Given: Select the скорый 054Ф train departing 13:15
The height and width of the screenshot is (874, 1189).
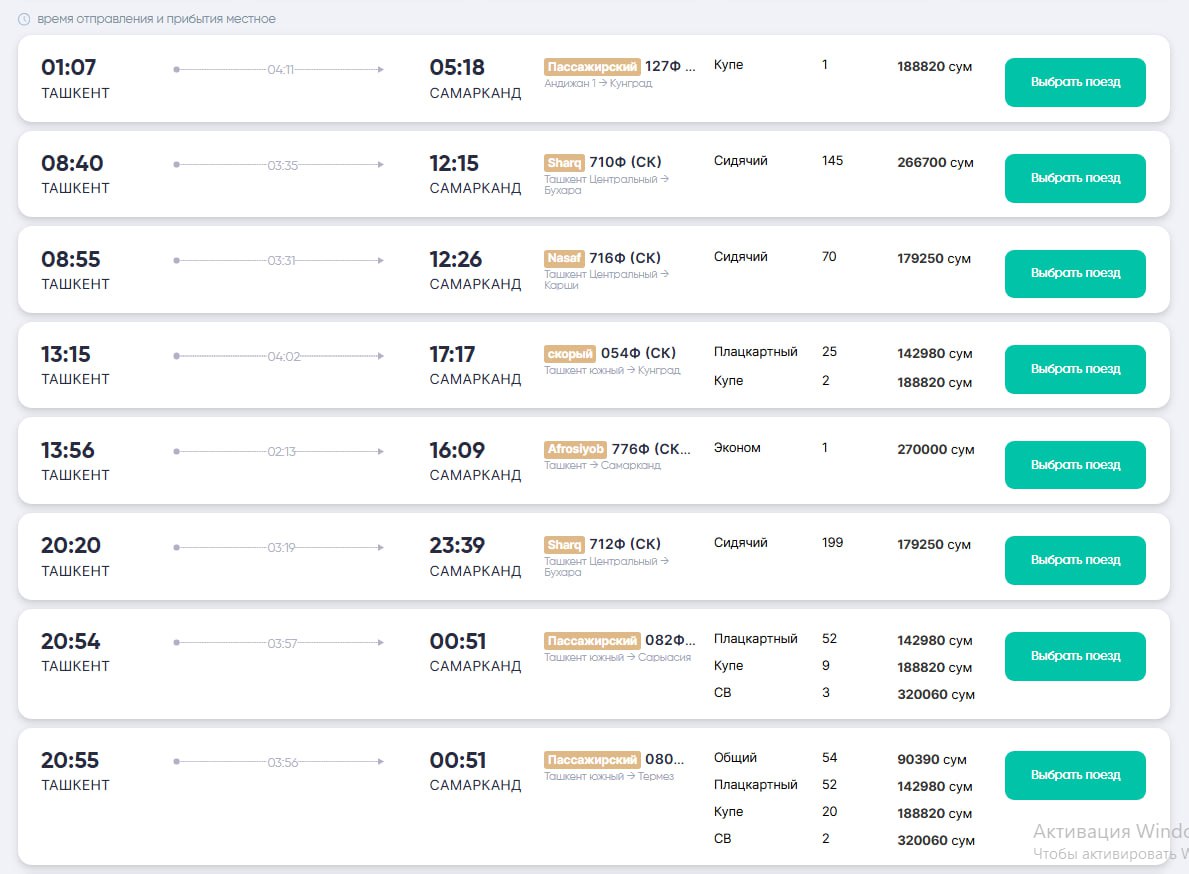Looking at the screenshot, I should [x=1074, y=369].
